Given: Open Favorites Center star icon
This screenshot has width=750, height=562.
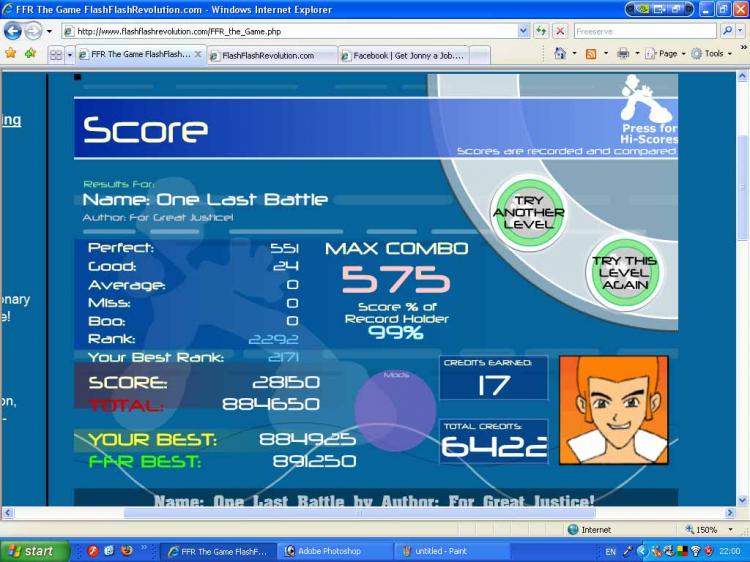Looking at the screenshot, I should [x=11, y=54].
